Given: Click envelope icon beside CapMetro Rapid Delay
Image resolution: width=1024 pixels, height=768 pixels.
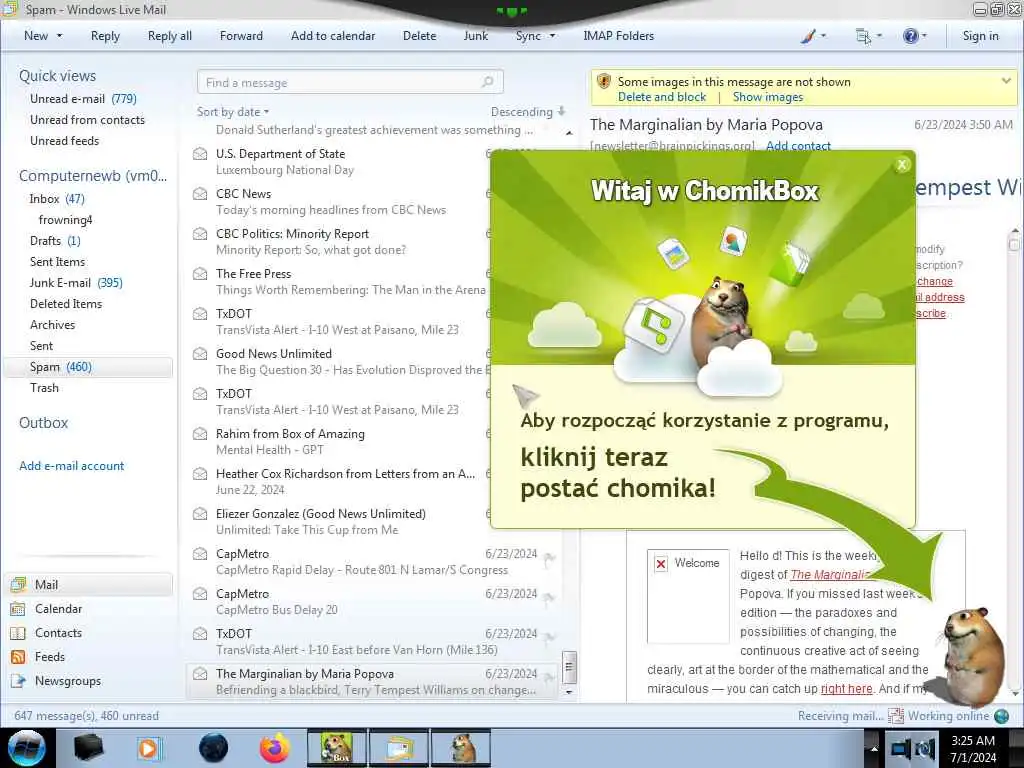Looking at the screenshot, I should pyautogui.click(x=200, y=554).
